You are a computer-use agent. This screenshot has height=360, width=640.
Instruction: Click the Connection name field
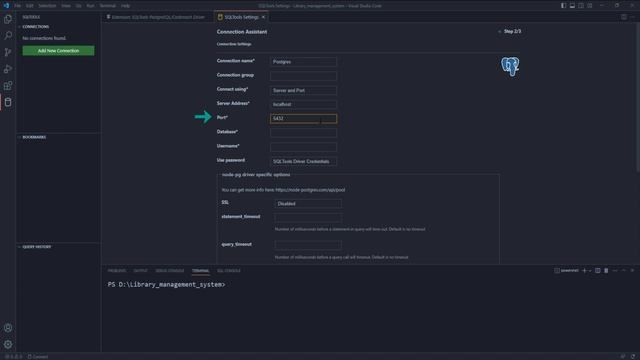click(x=303, y=62)
